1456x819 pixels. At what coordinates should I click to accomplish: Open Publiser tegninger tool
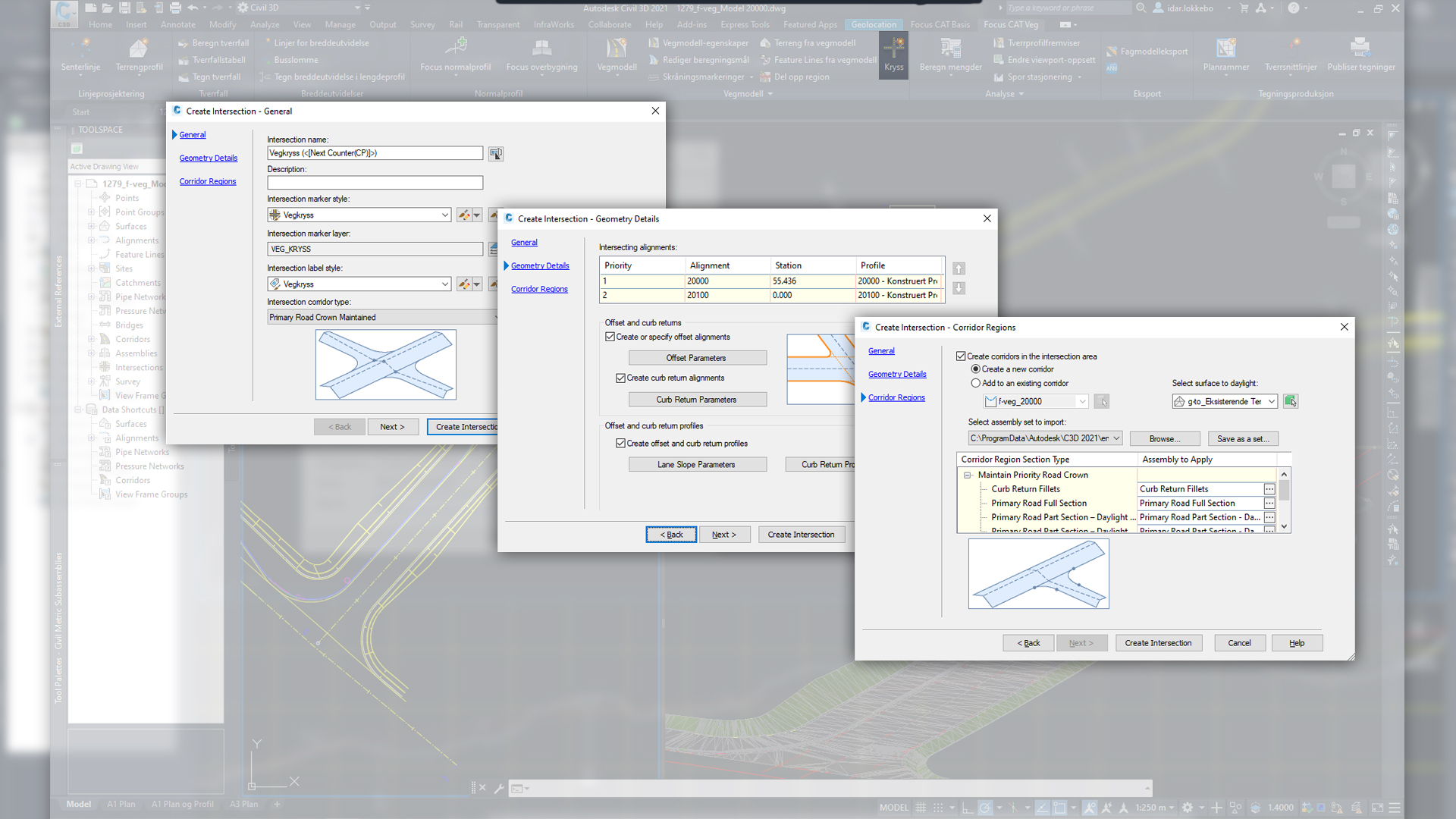click(1360, 55)
